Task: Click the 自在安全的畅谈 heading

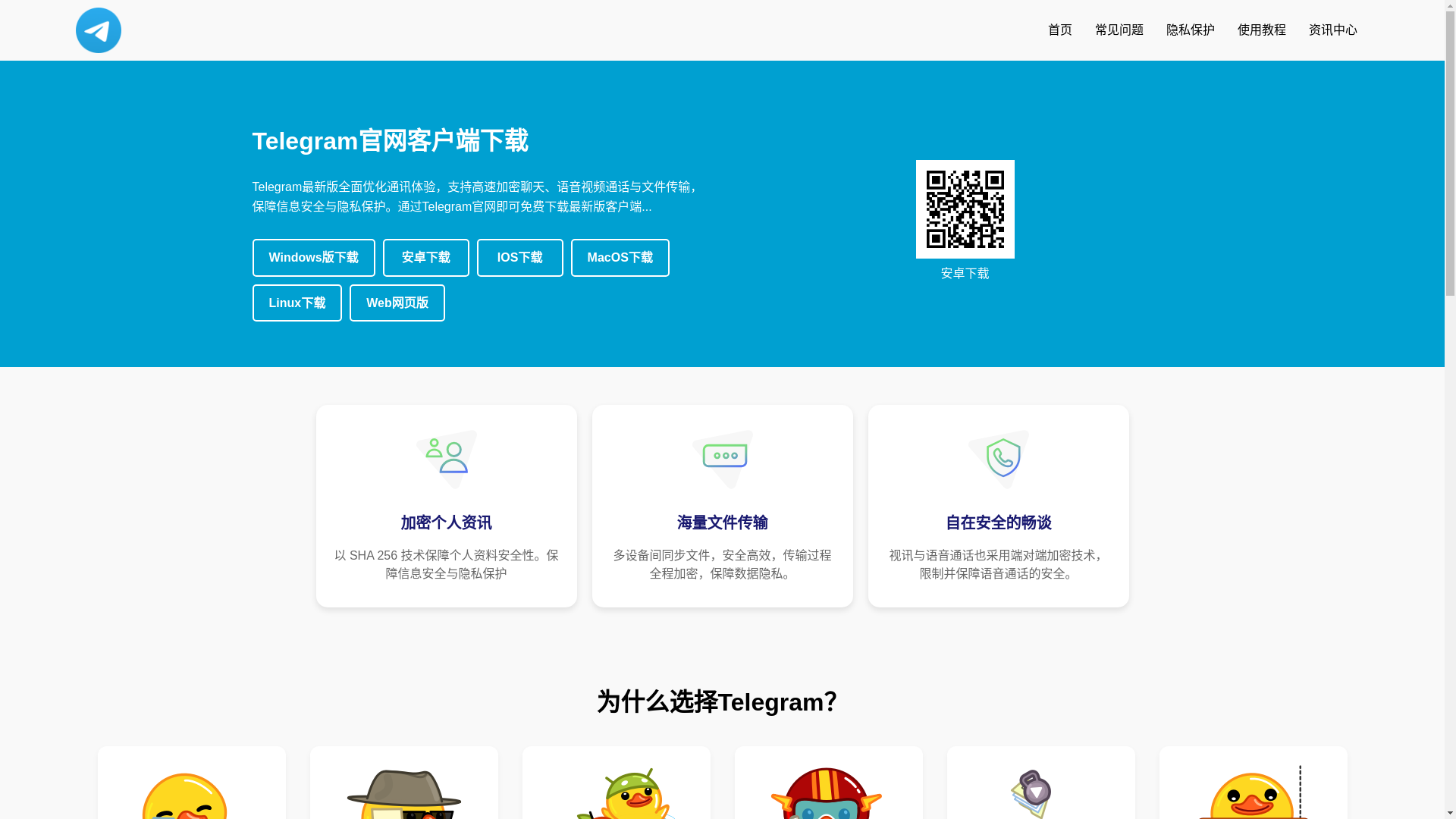Action: pyautogui.click(x=998, y=522)
